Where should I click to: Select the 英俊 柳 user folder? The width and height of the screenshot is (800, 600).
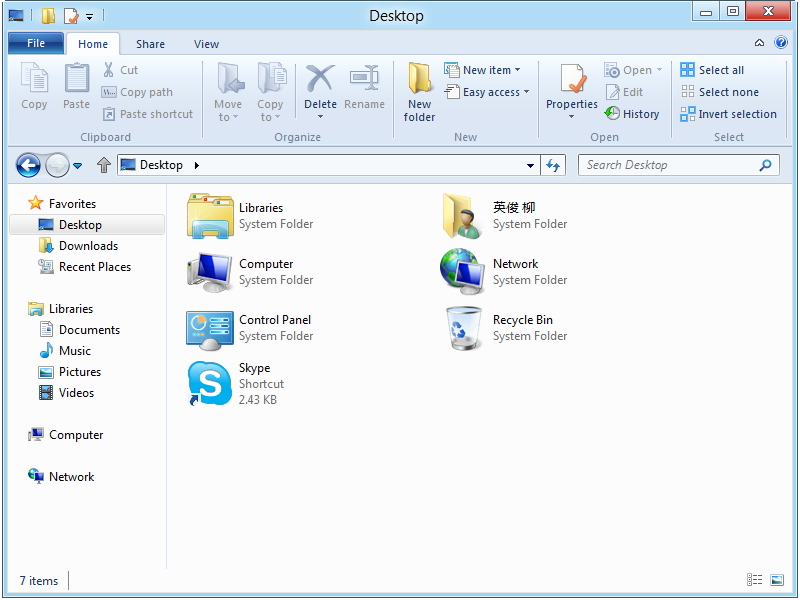506,216
